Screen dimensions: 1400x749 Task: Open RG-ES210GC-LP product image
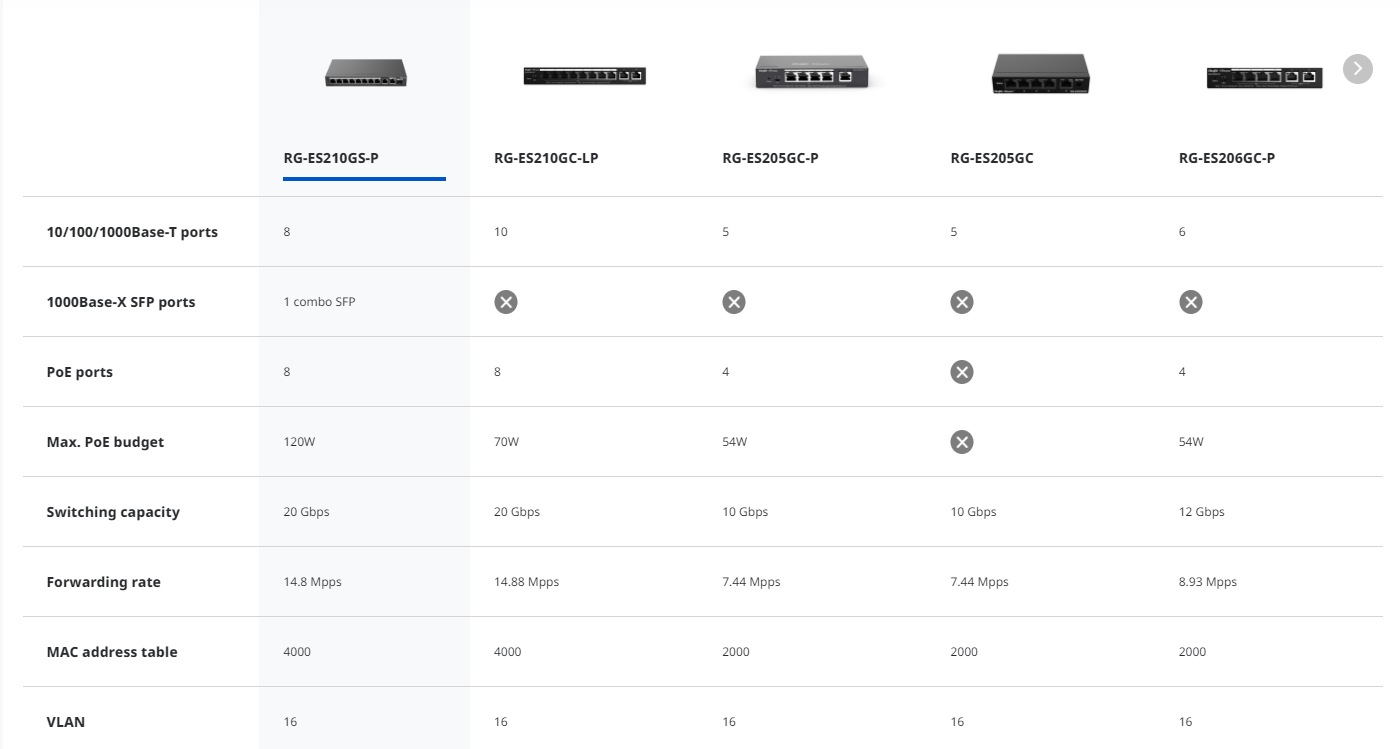(x=584, y=74)
